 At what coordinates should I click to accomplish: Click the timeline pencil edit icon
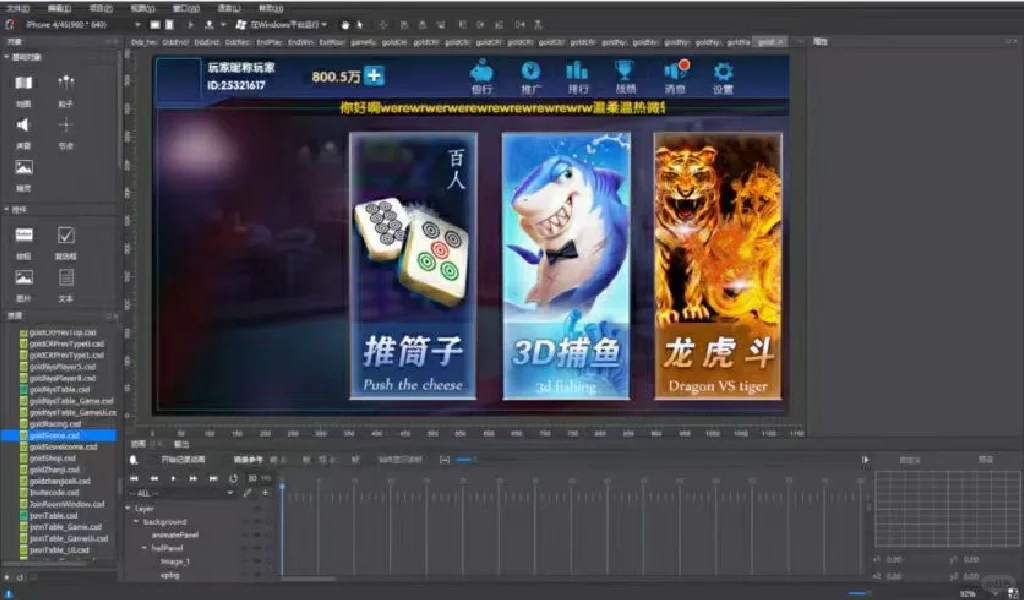pos(248,493)
